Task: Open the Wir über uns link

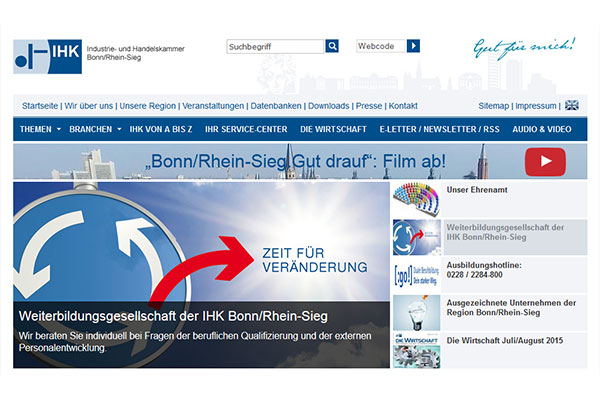Action: [89, 106]
